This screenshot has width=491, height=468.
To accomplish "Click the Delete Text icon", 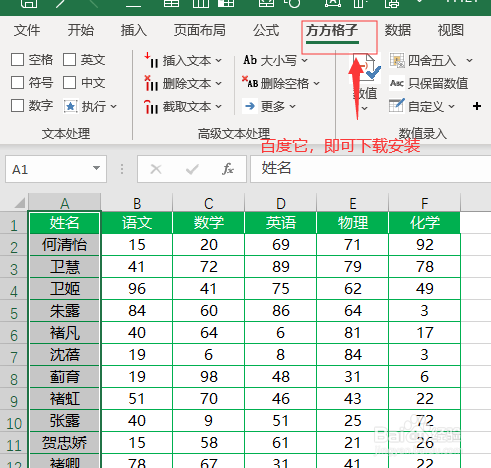I will coord(151,83).
